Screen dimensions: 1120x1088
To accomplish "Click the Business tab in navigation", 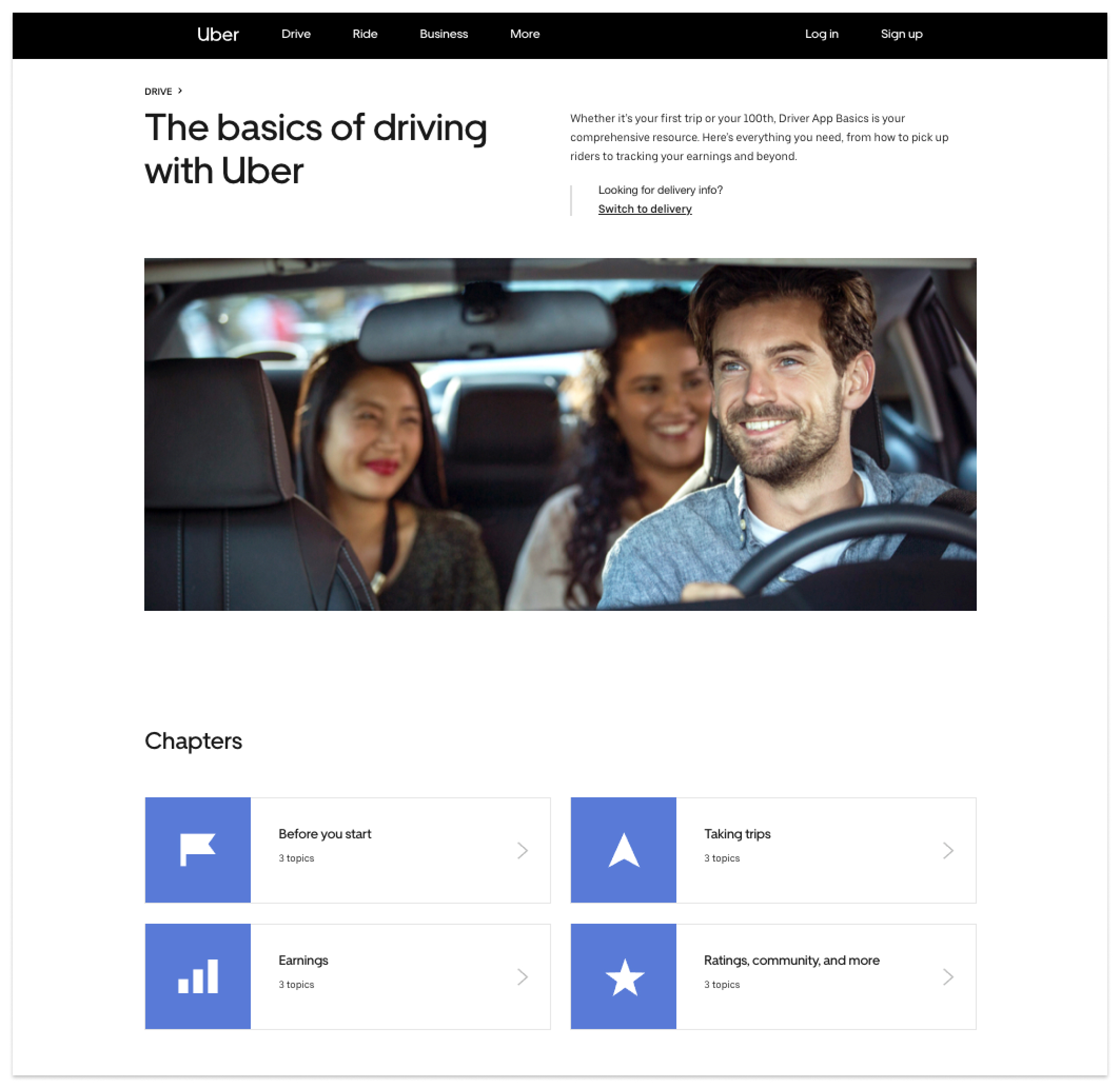I will [443, 34].
